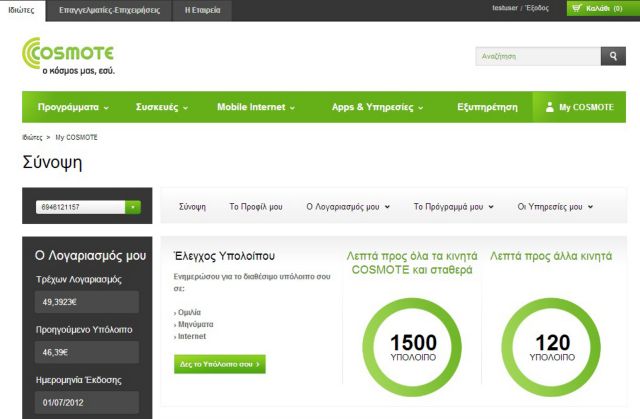Expand Apps & Υπηρεσίες menu
This screenshot has width=640, height=419.
click(x=378, y=107)
